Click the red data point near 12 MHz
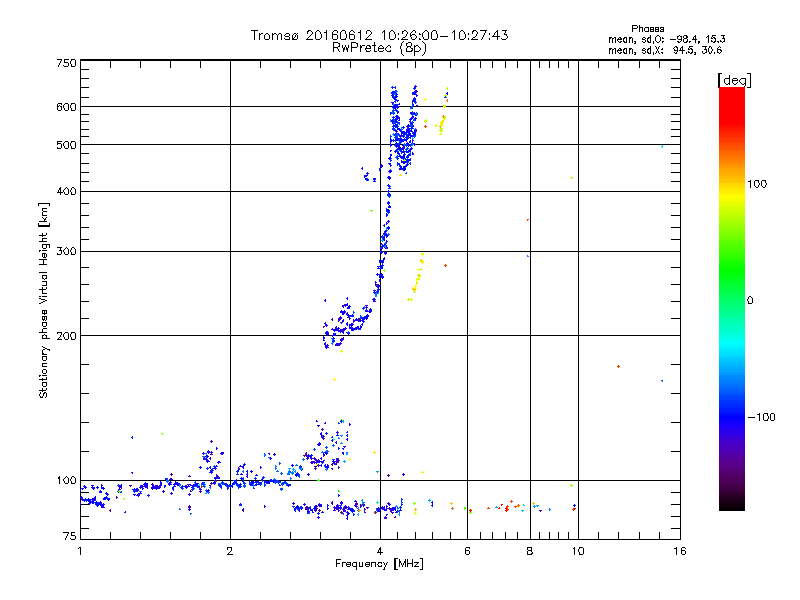 click(618, 366)
